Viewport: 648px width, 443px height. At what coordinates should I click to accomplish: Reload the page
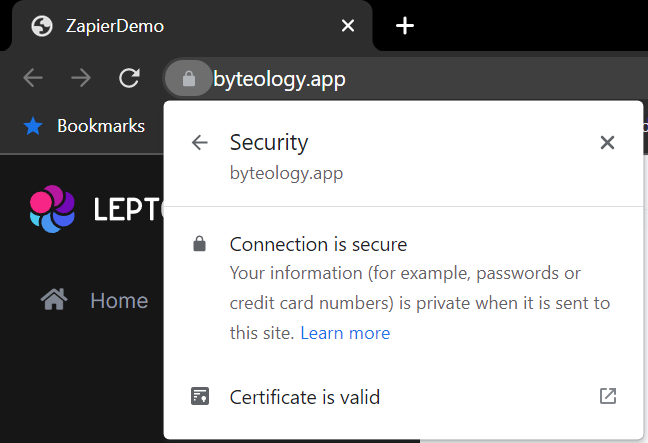pyautogui.click(x=129, y=78)
